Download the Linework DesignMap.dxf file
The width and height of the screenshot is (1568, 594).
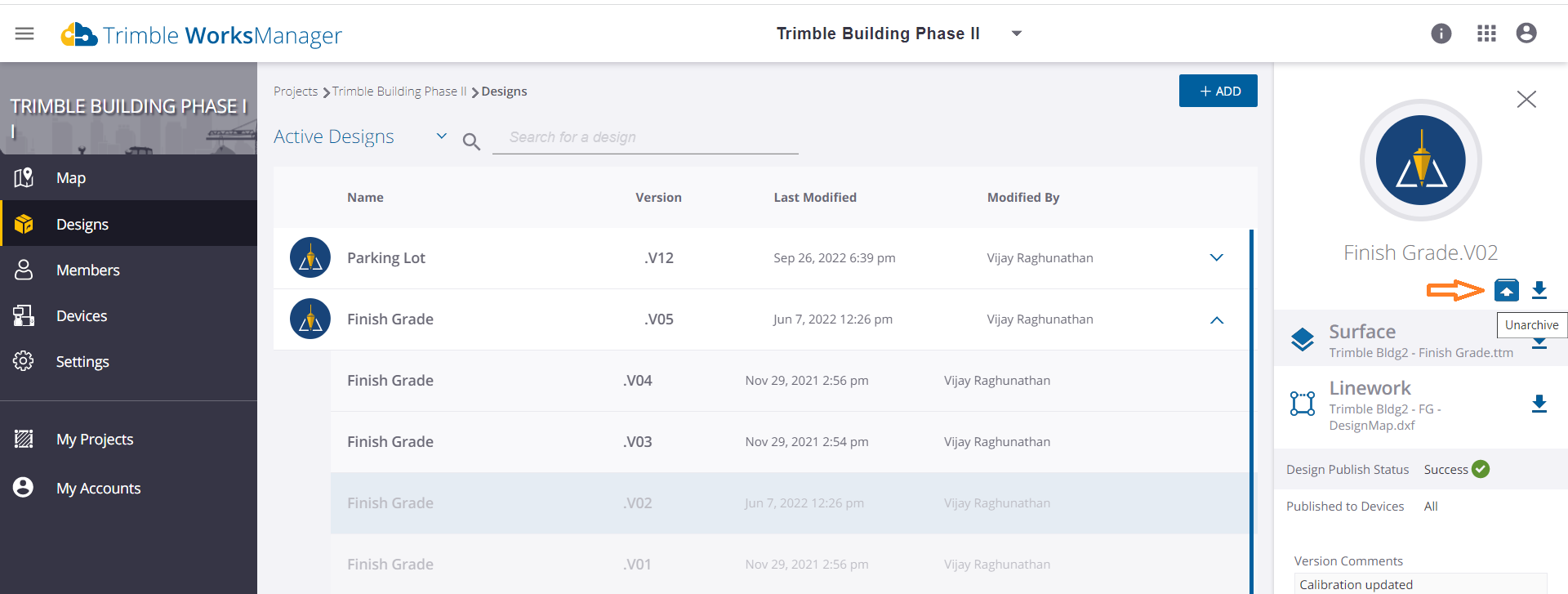pos(1539,404)
